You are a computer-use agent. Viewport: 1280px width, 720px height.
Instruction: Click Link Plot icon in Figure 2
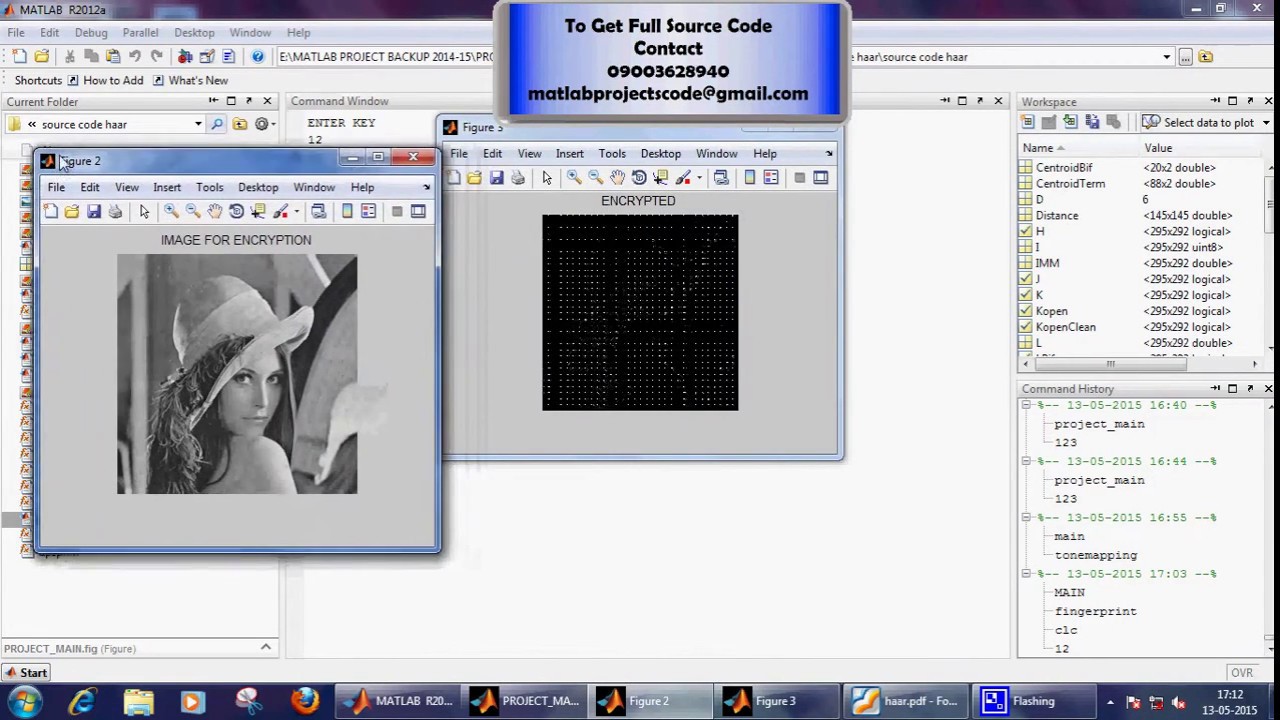pyautogui.click(x=318, y=211)
